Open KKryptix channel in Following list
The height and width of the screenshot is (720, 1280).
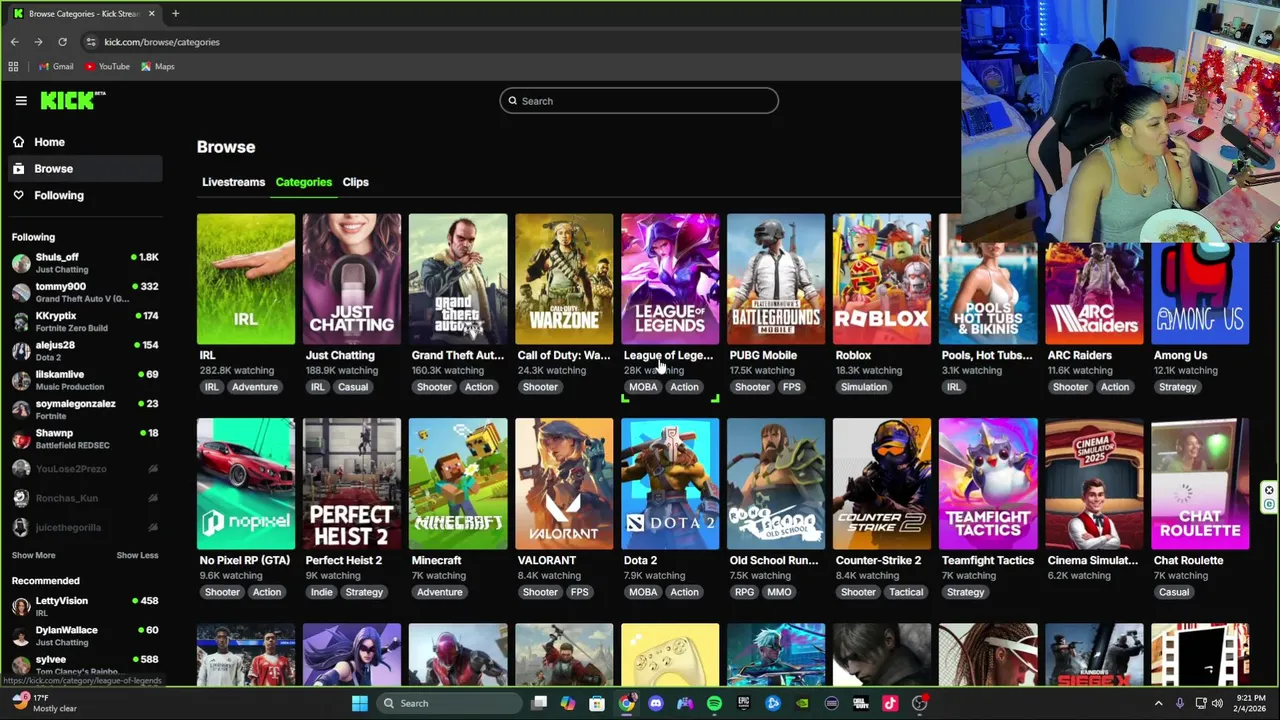(x=85, y=321)
